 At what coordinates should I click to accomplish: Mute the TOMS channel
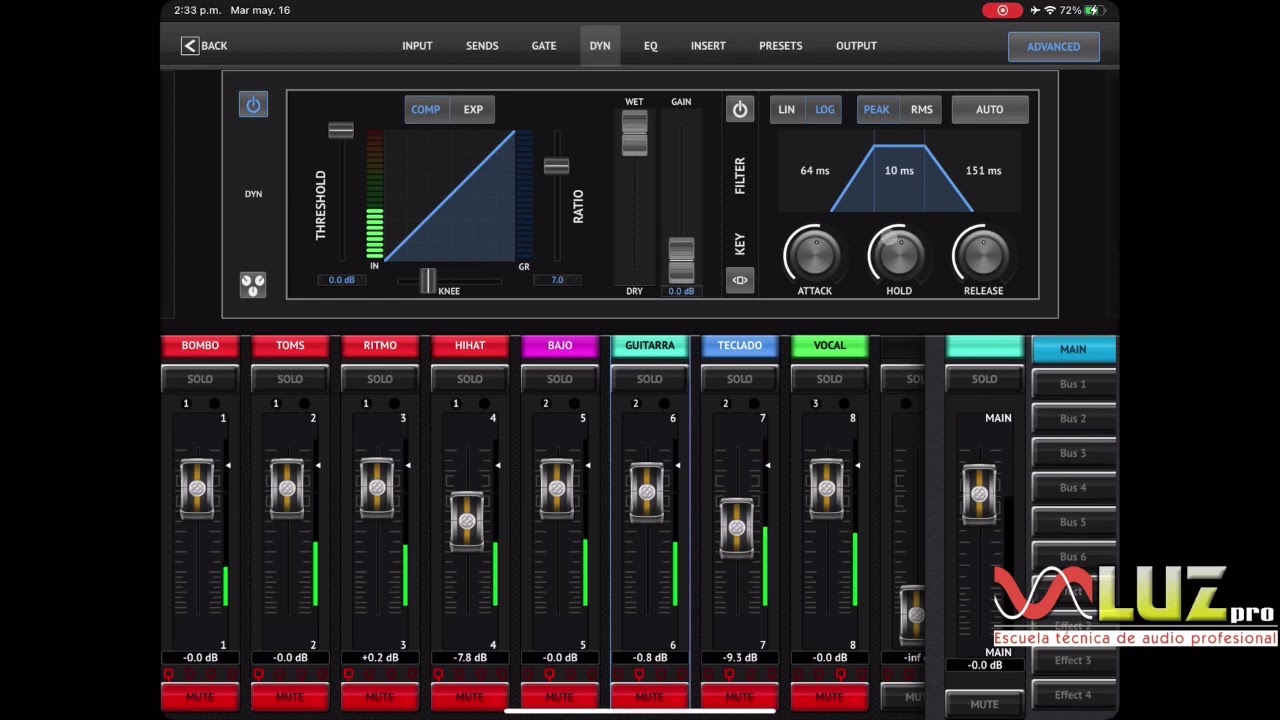(290, 696)
